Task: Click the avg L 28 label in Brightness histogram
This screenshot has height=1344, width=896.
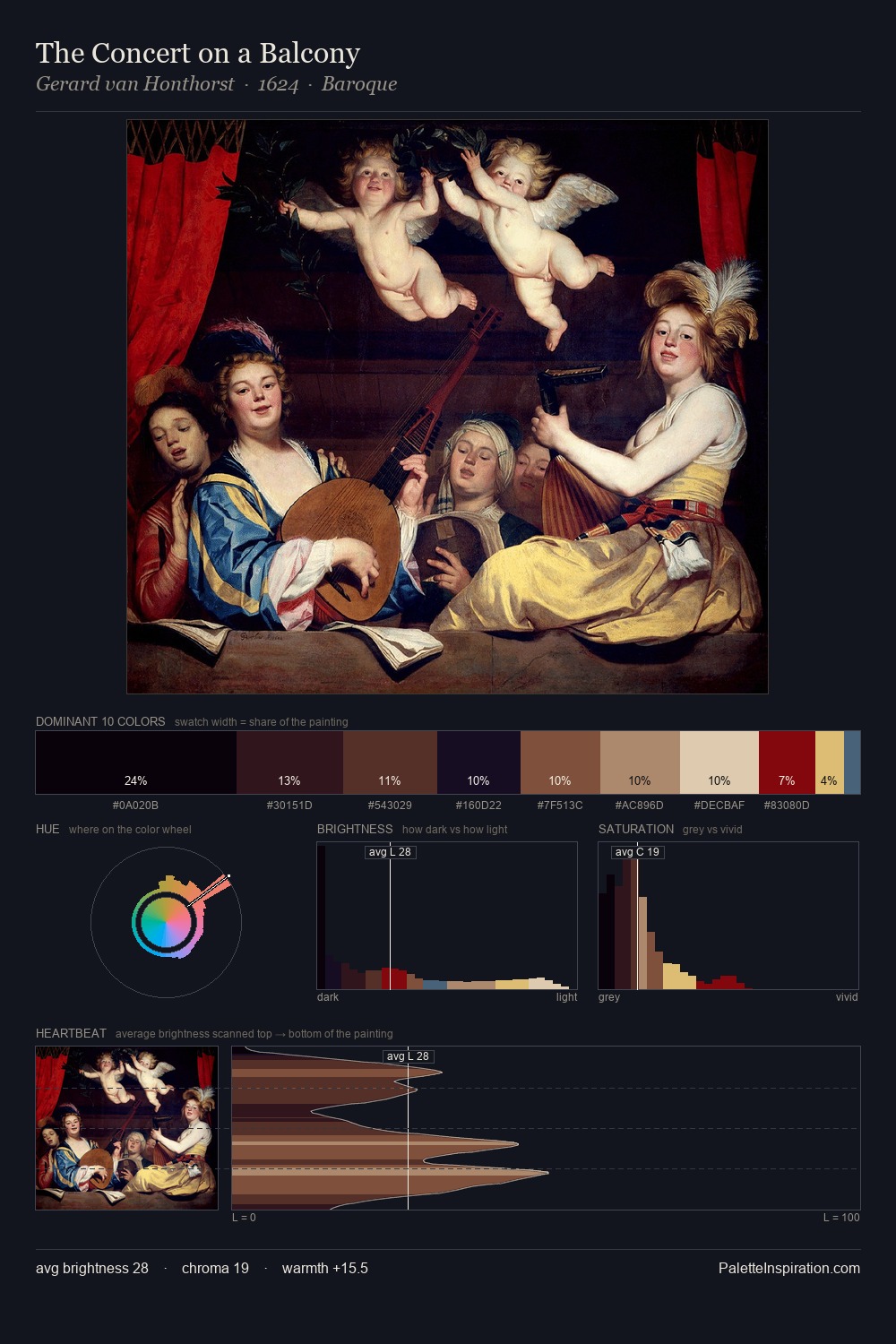Action: (391, 852)
